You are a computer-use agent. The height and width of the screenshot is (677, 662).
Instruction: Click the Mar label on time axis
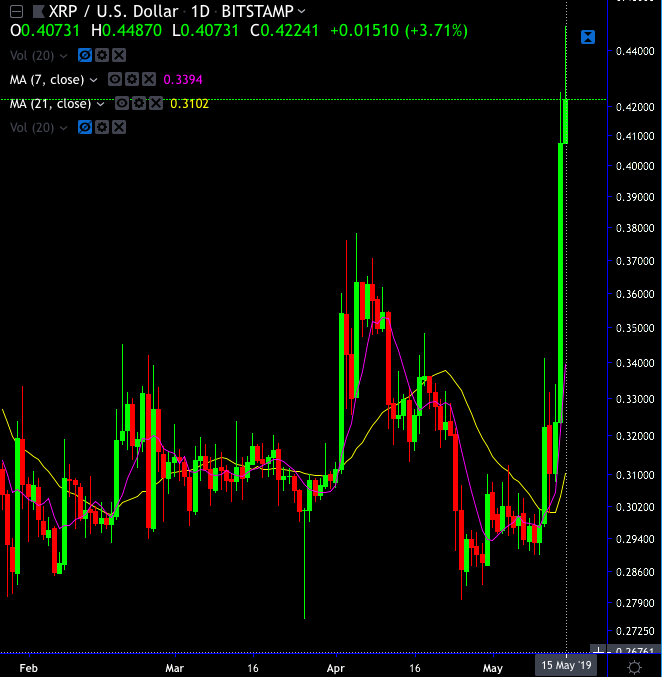click(174, 668)
